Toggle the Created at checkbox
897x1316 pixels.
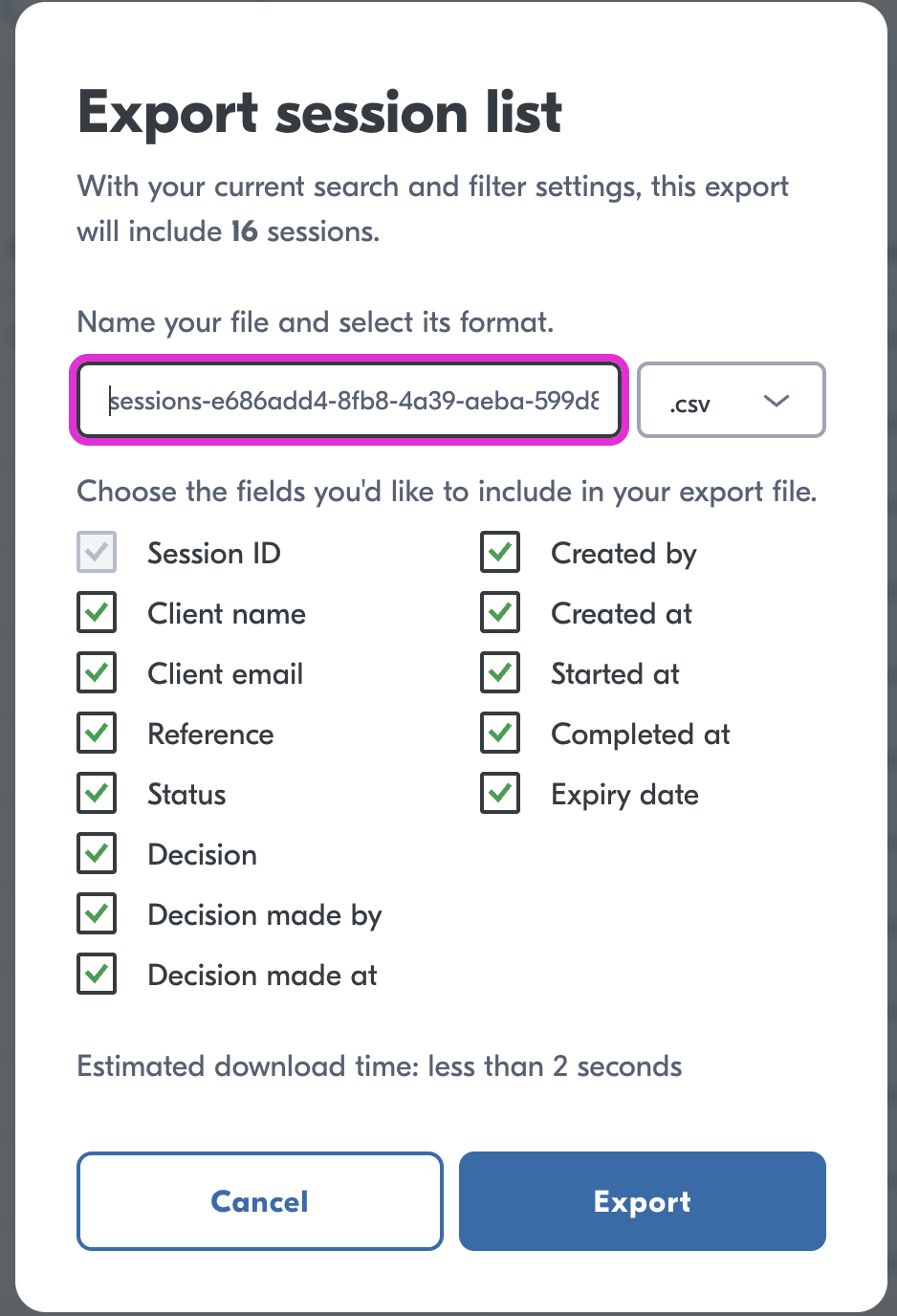(500, 613)
